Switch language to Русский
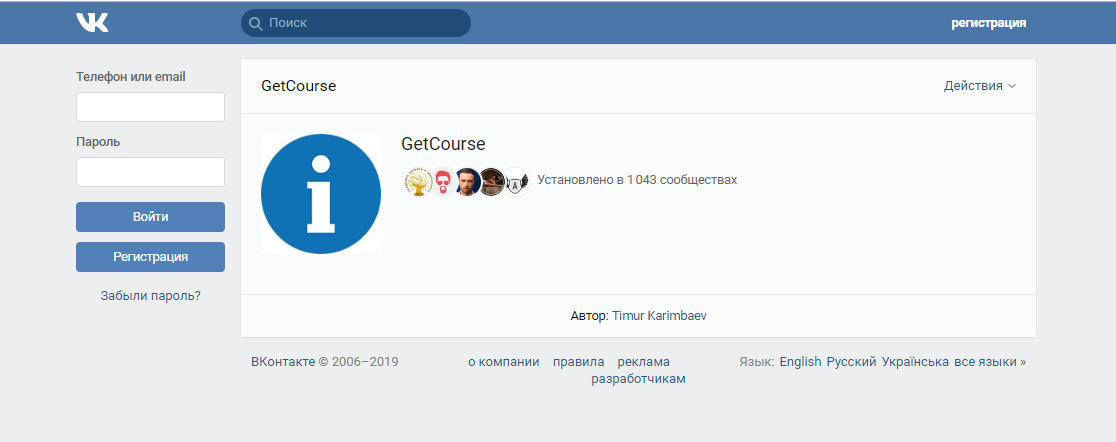The image size is (1116, 442). click(851, 362)
